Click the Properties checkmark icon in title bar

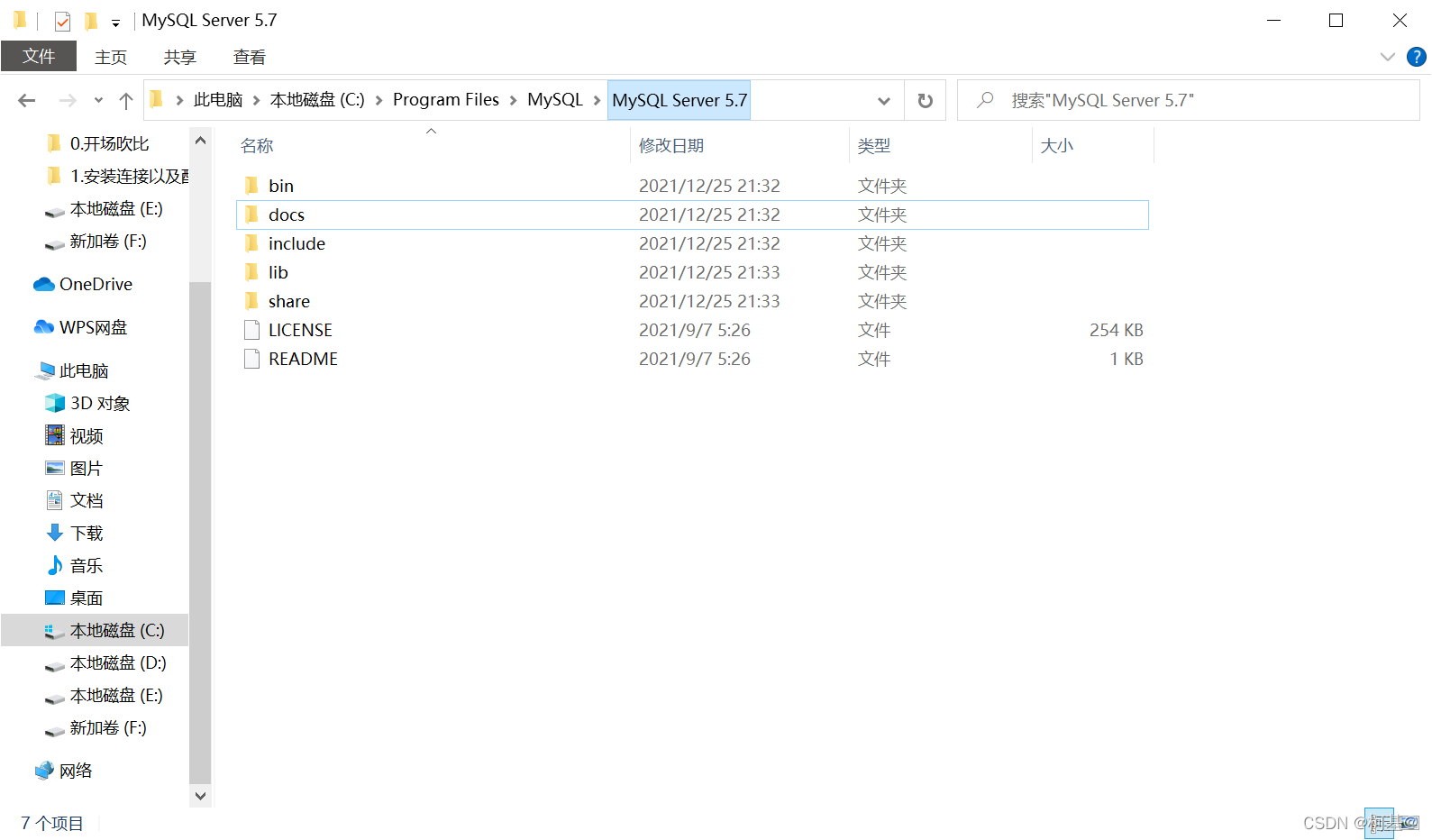pos(62,21)
